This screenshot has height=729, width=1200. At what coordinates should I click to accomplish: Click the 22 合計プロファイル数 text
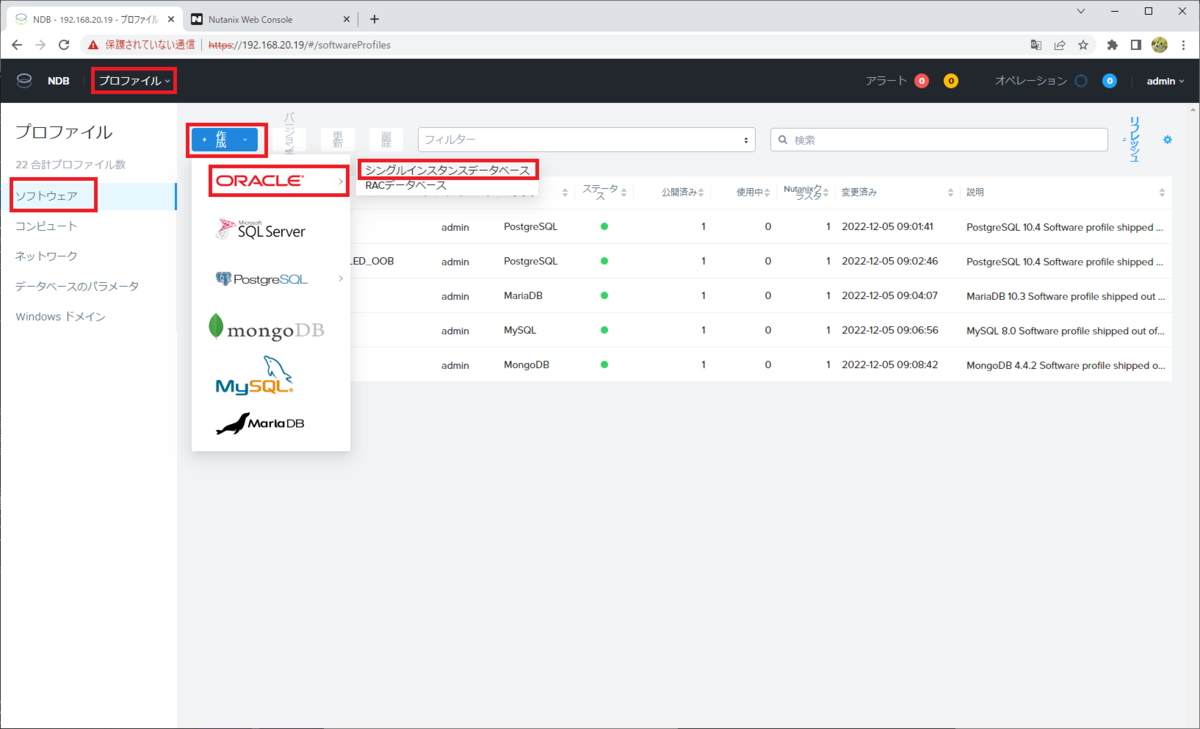70,164
